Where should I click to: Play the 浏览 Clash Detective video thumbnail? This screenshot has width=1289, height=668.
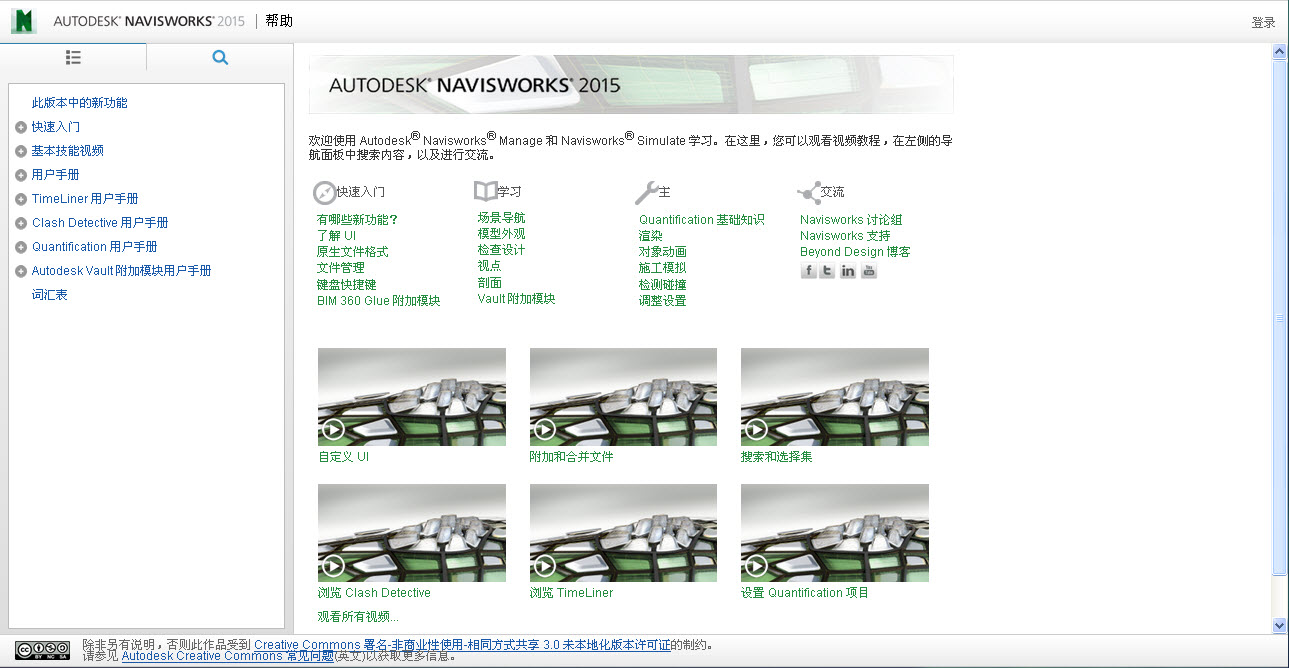(x=412, y=533)
